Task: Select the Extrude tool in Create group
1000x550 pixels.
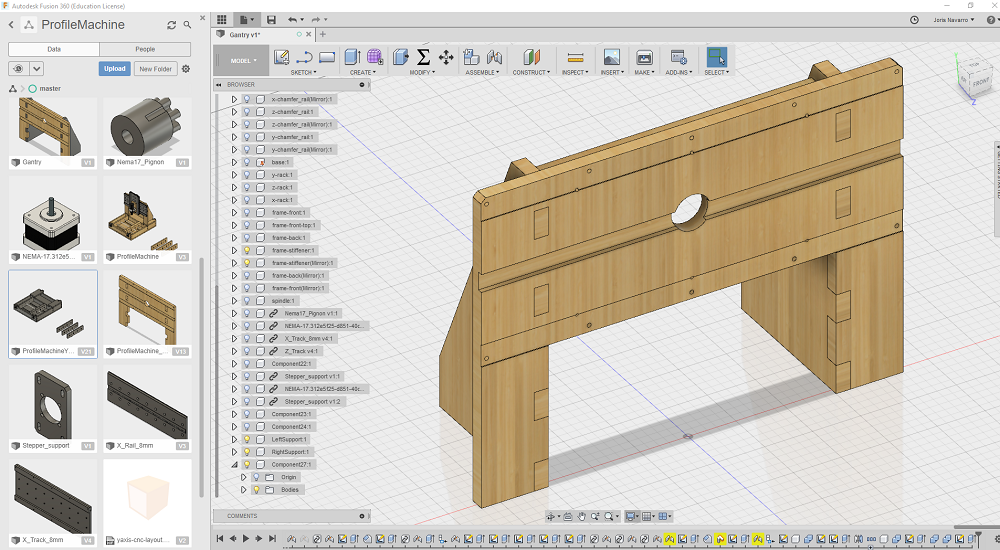Action: [x=352, y=57]
